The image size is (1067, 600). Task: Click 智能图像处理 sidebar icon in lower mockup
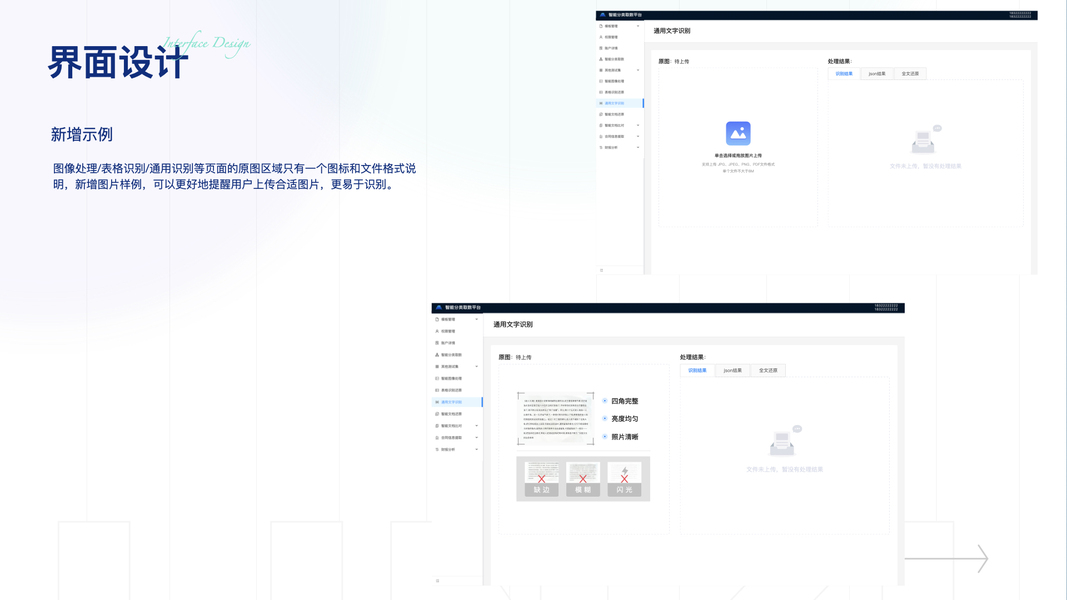(437, 378)
